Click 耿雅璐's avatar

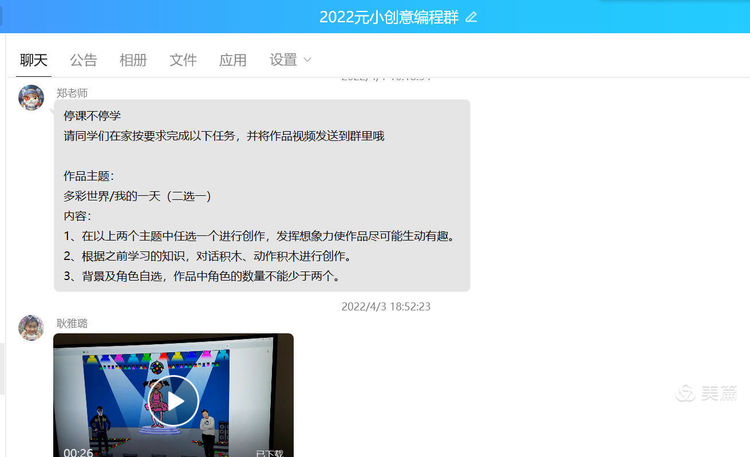pos(31,328)
